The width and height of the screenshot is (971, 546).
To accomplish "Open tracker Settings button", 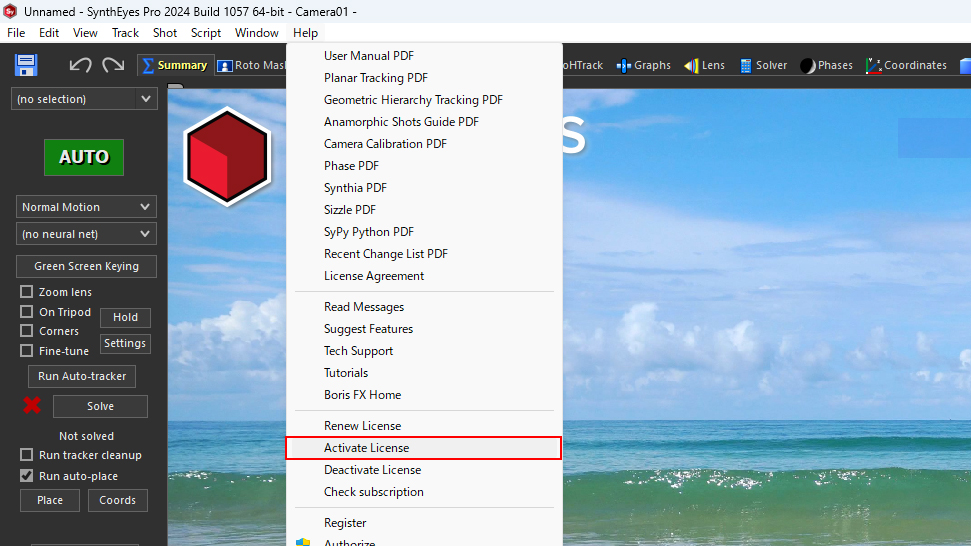I will click(125, 343).
